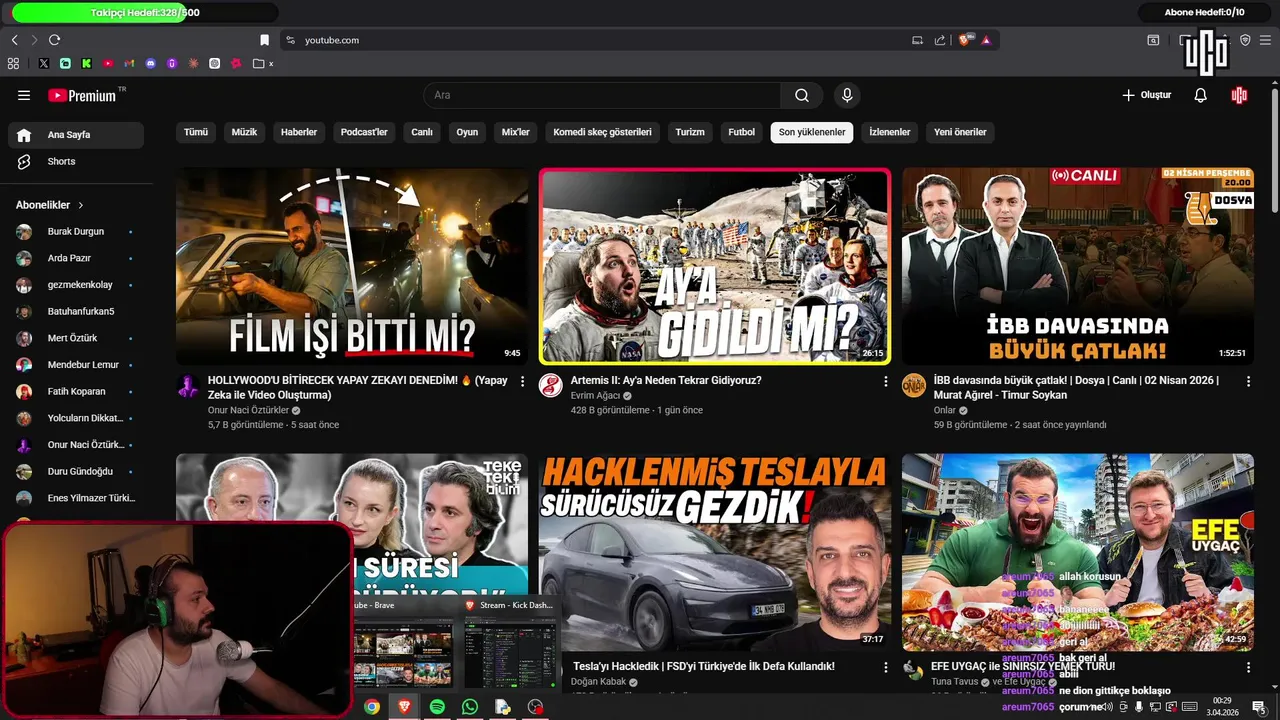The height and width of the screenshot is (720, 1280).
Task: Open the Discord bookmark shortcut
Action: point(151,63)
